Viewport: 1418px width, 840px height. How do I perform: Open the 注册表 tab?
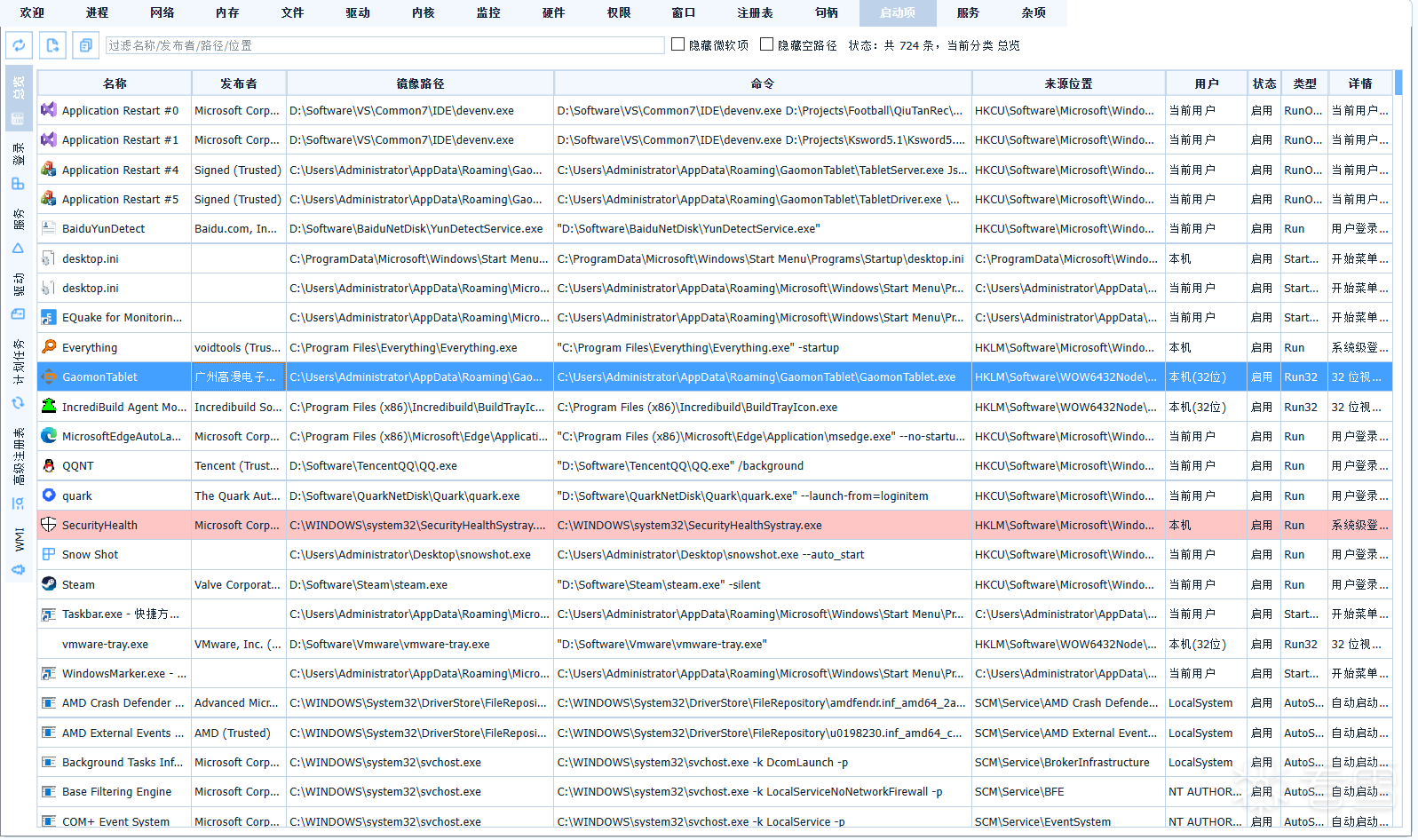point(755,12)
